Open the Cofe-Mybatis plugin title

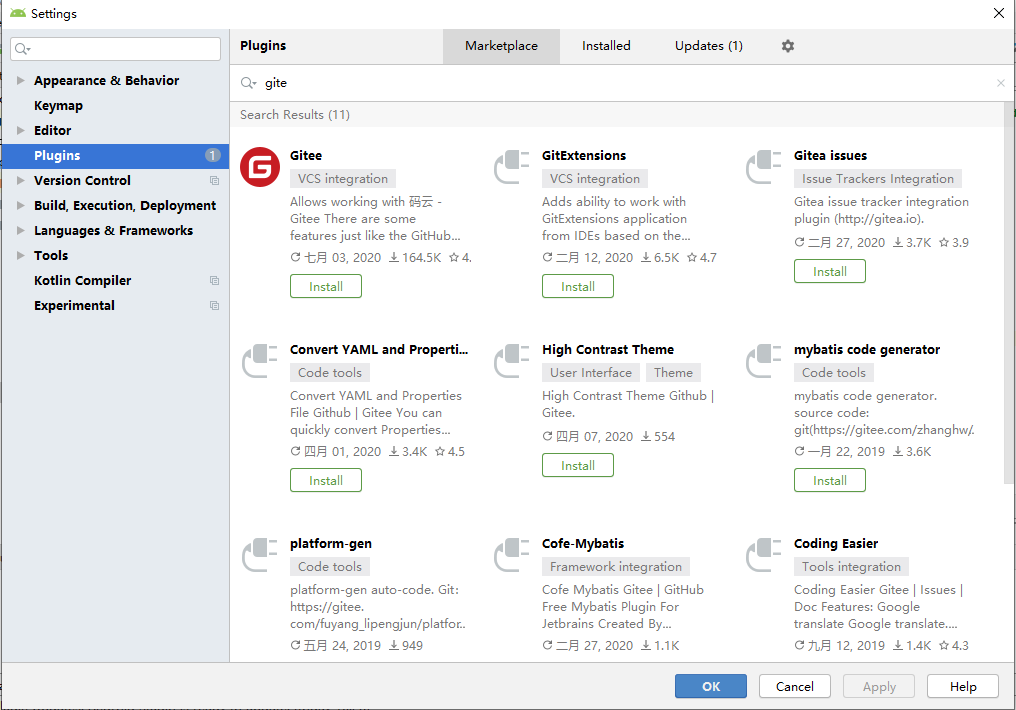click(583, 544)
